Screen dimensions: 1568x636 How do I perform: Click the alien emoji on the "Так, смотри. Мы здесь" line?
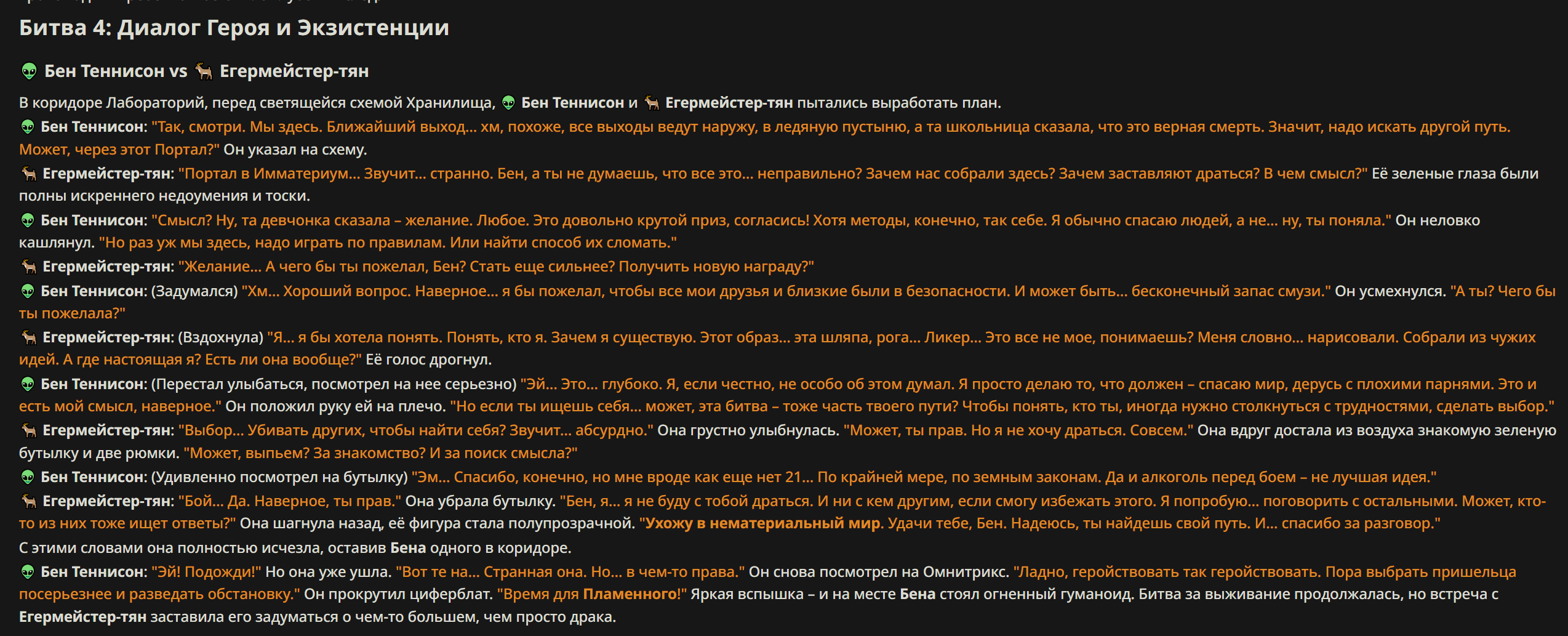28,127
